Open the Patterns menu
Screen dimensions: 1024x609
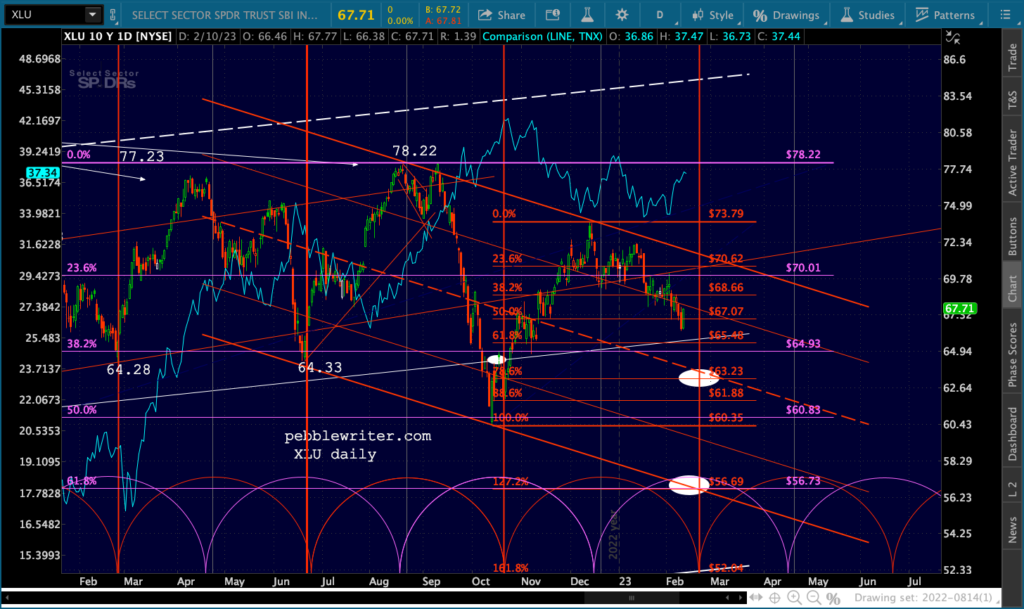point(945,14)
